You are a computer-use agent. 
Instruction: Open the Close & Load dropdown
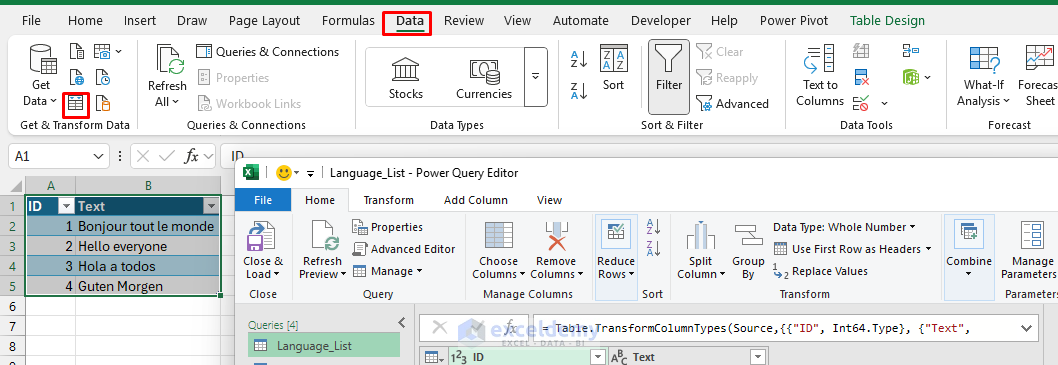click(x=262, y=274)
